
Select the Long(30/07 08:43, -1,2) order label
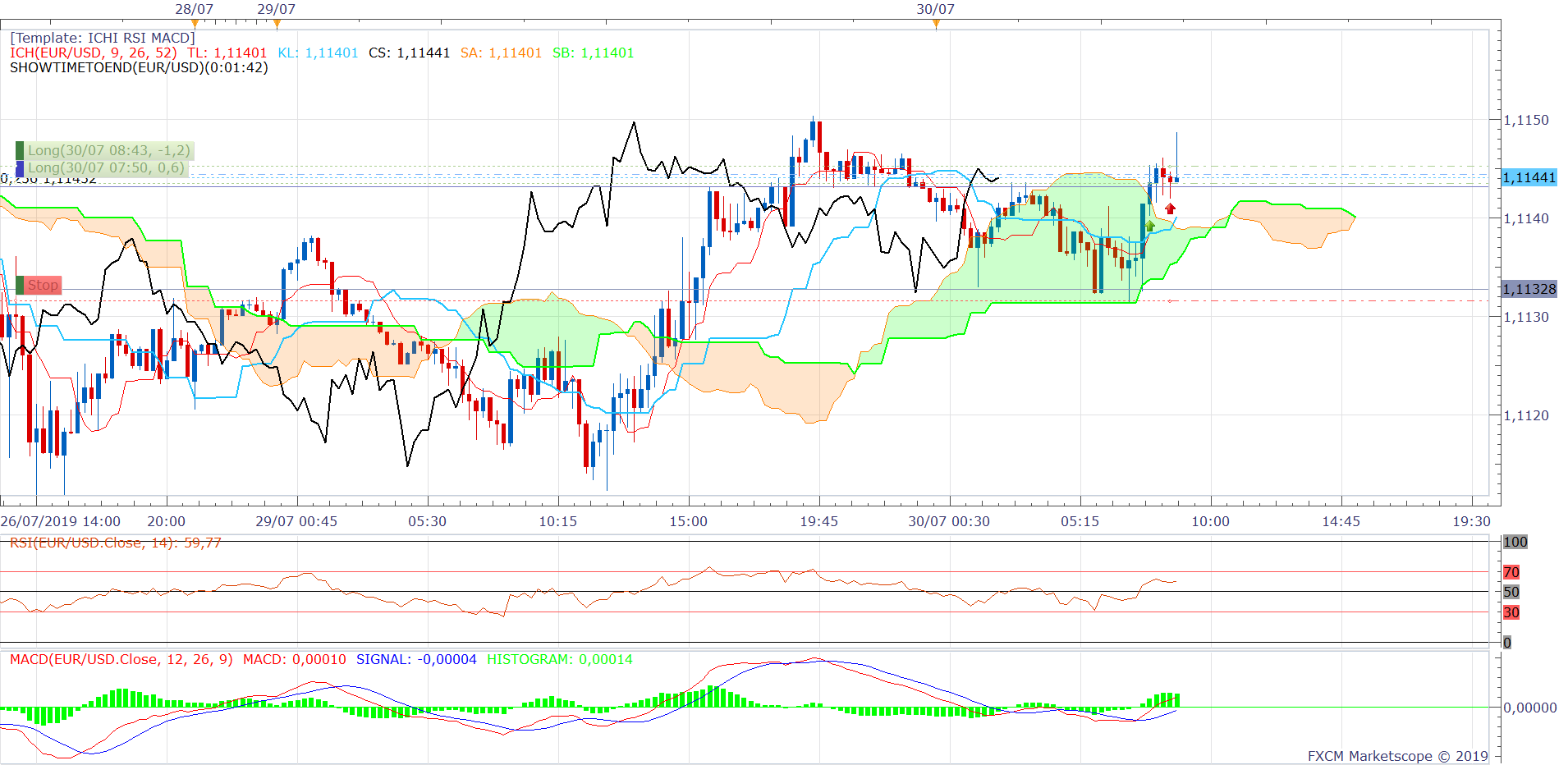tap(109, 150)
